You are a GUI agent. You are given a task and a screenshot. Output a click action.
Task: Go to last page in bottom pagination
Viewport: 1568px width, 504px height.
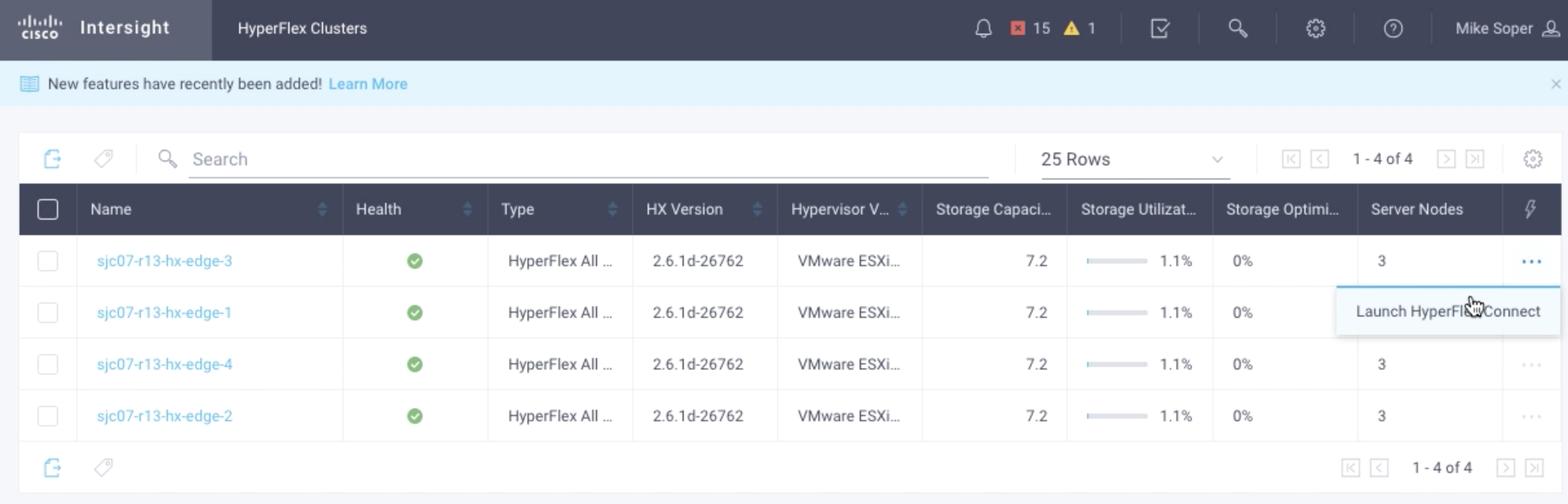point(1534,468)
